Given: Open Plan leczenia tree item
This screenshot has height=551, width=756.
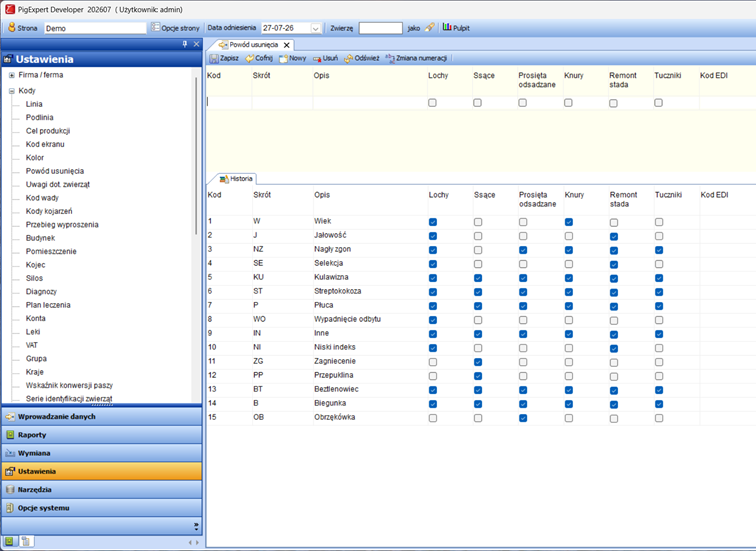Looking at the screenshot, I should [x=48, y=305].
